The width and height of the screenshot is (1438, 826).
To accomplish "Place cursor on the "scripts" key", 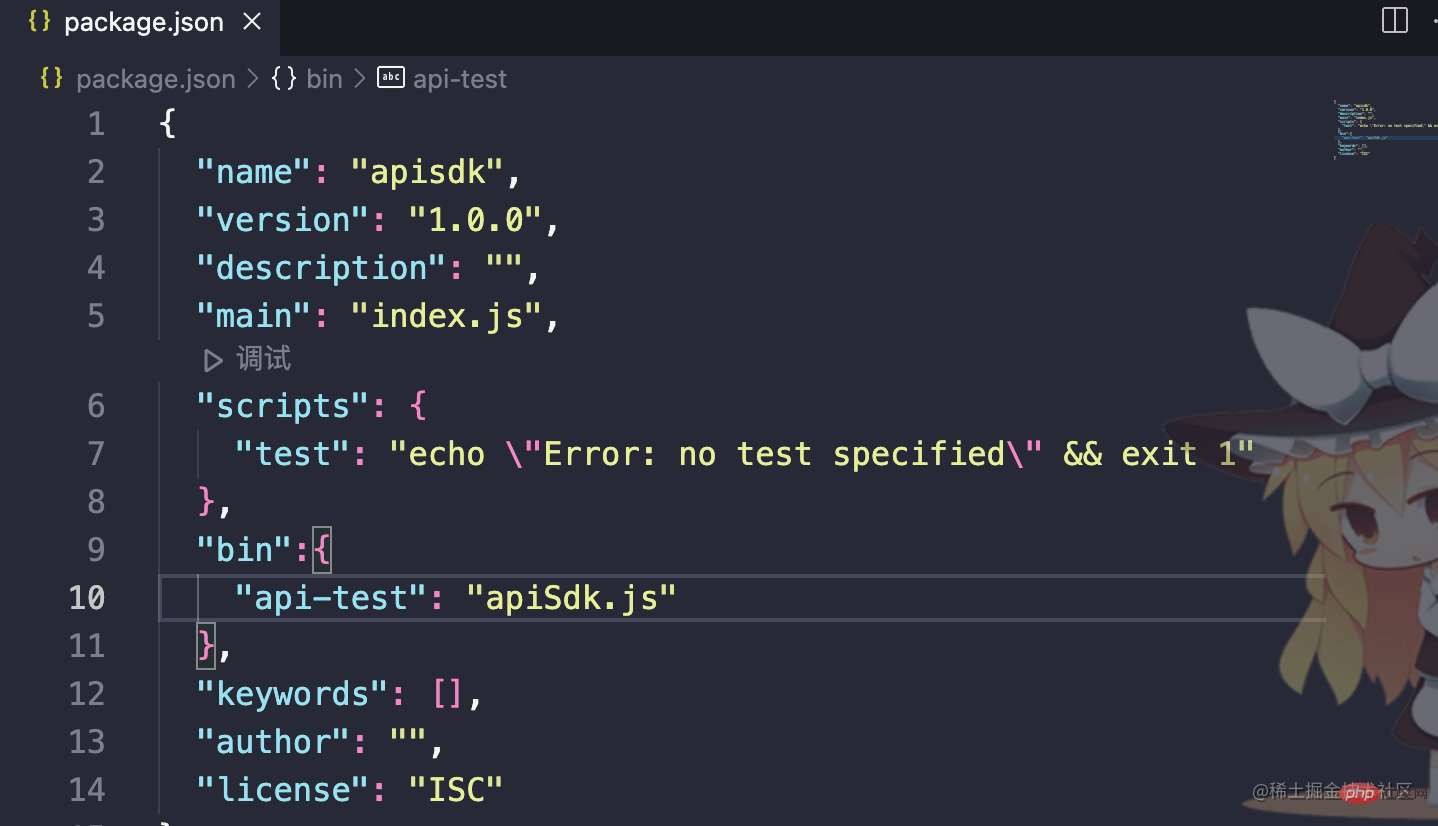I will coord(273,406).
